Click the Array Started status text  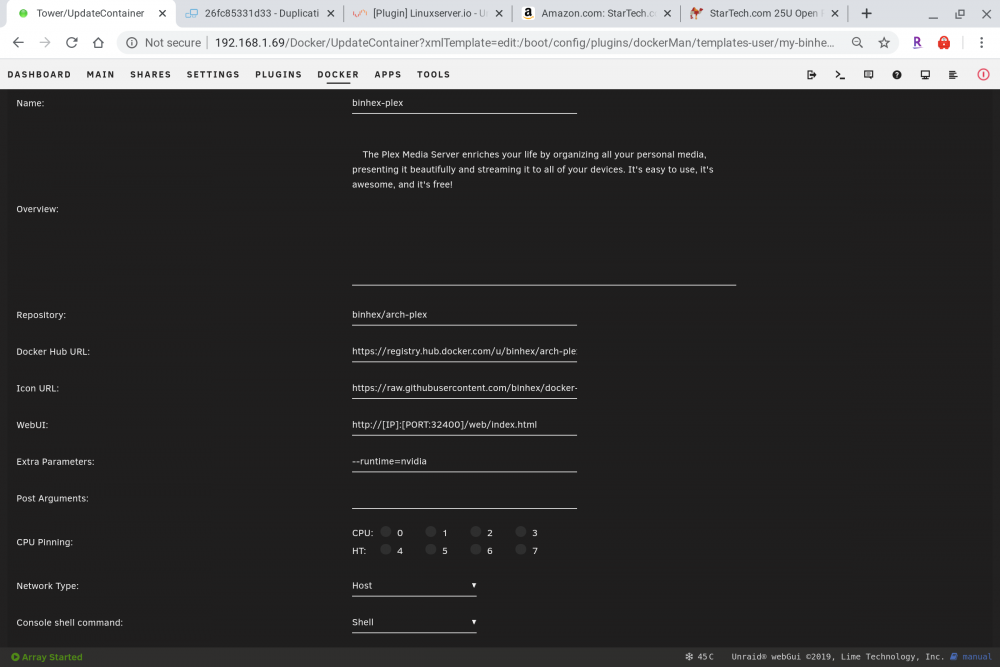click(52, 657)
